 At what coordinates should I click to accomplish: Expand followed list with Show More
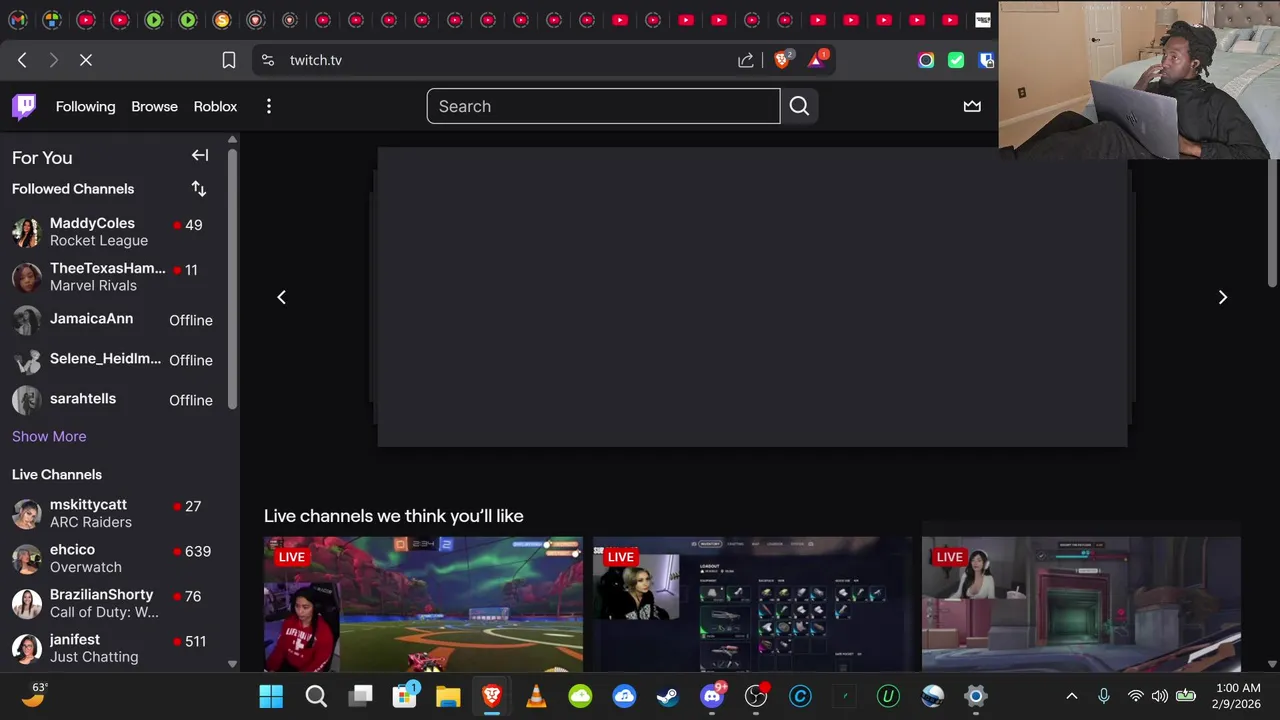pos(49,436)
